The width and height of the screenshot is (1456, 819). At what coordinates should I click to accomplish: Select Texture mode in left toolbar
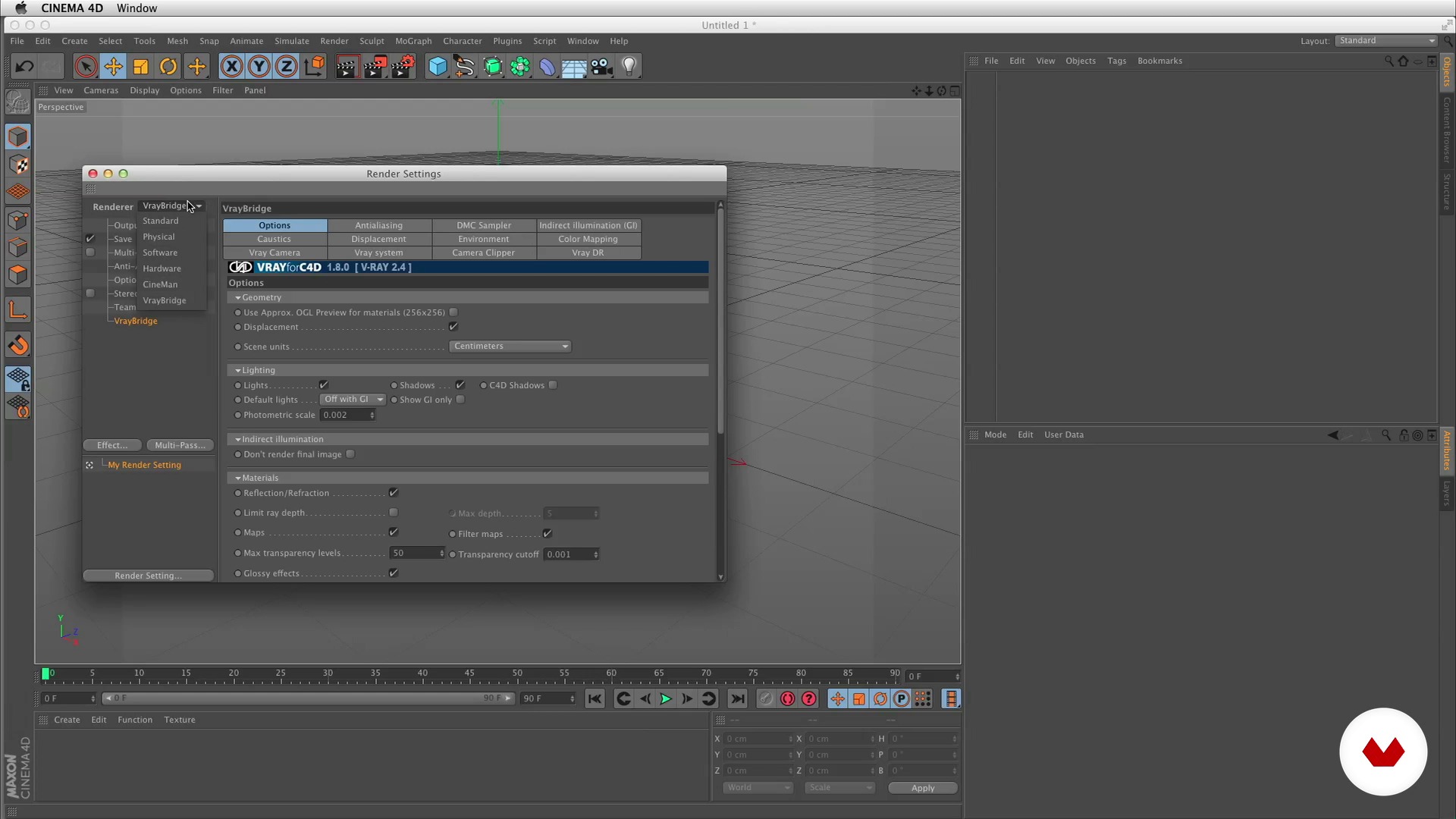point(18,165)
